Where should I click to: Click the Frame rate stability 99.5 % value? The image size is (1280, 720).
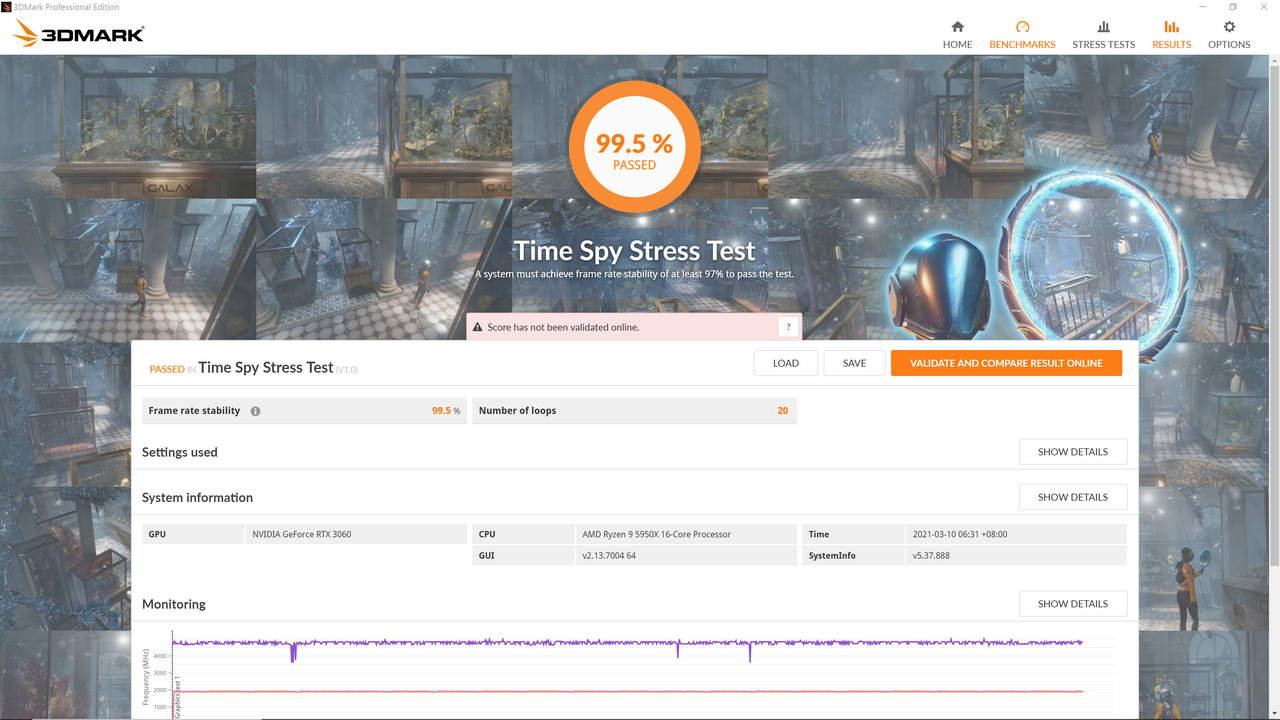tap(446, 411)
